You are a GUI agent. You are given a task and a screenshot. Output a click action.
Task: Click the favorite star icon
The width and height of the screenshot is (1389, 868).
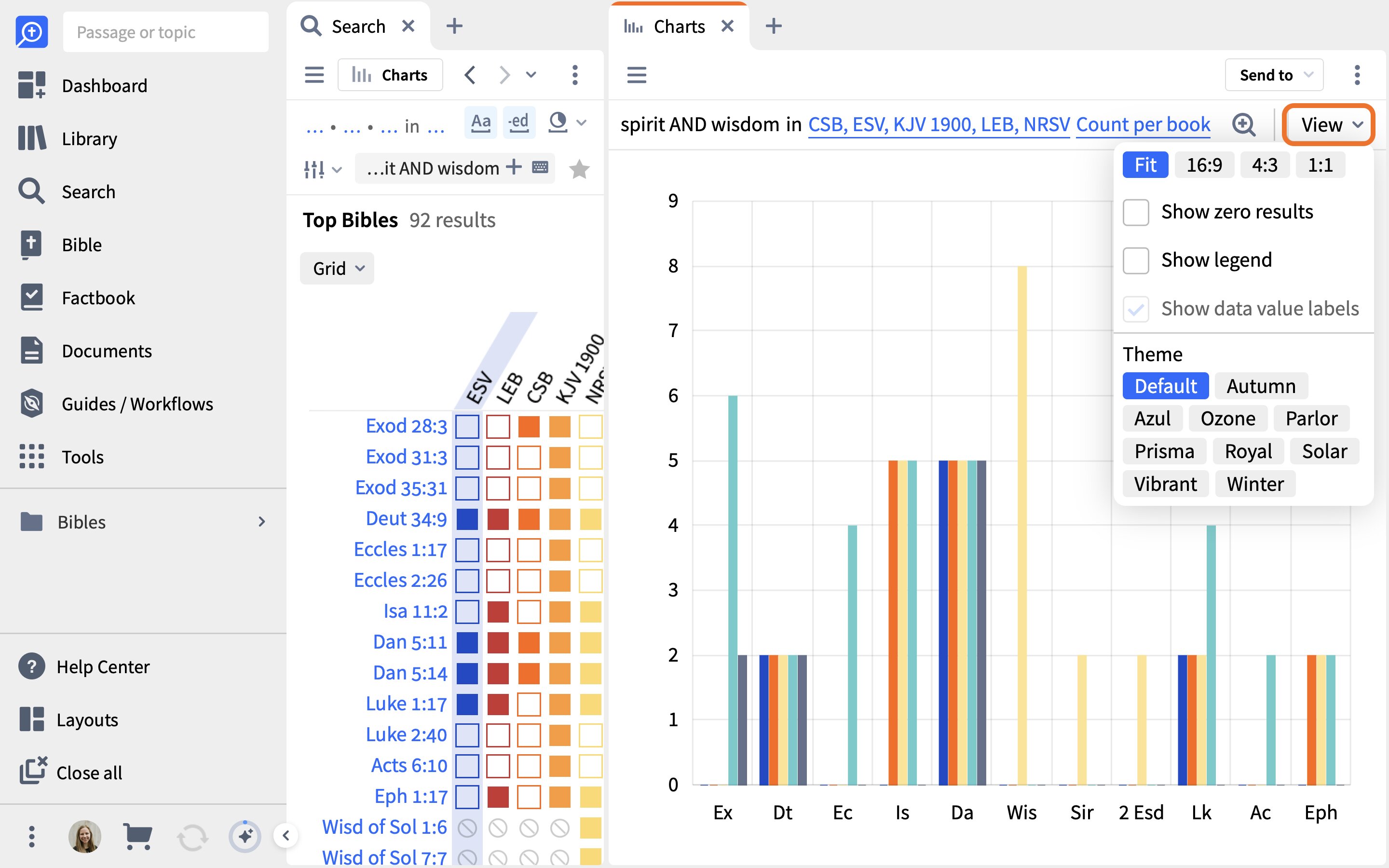[579, 169]
